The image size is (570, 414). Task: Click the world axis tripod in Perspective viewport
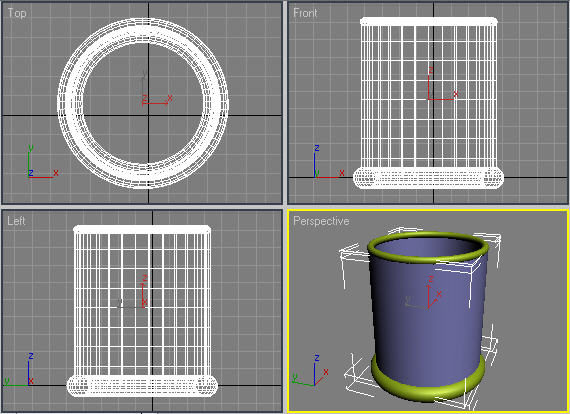pos(311,371)
